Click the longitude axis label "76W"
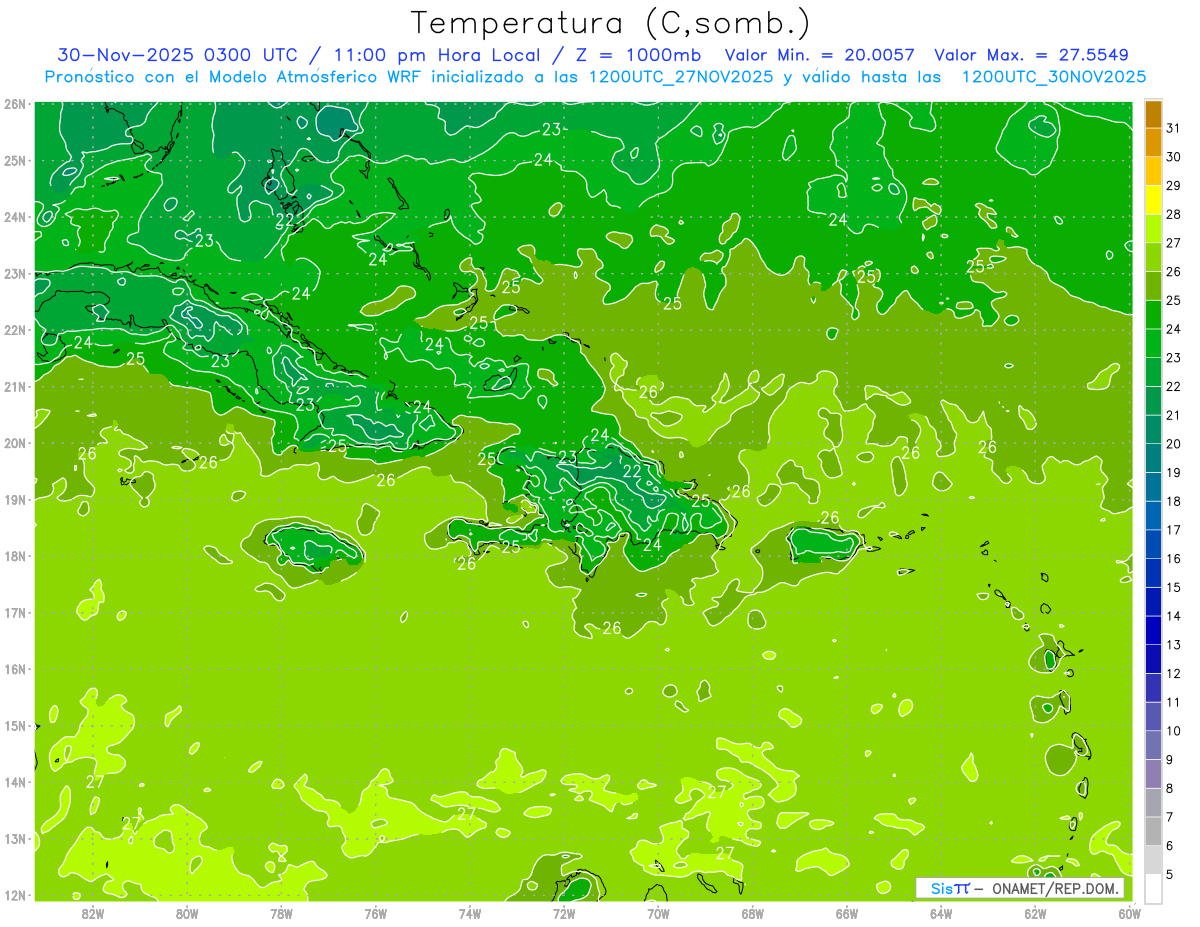 (x=376, y=913)
